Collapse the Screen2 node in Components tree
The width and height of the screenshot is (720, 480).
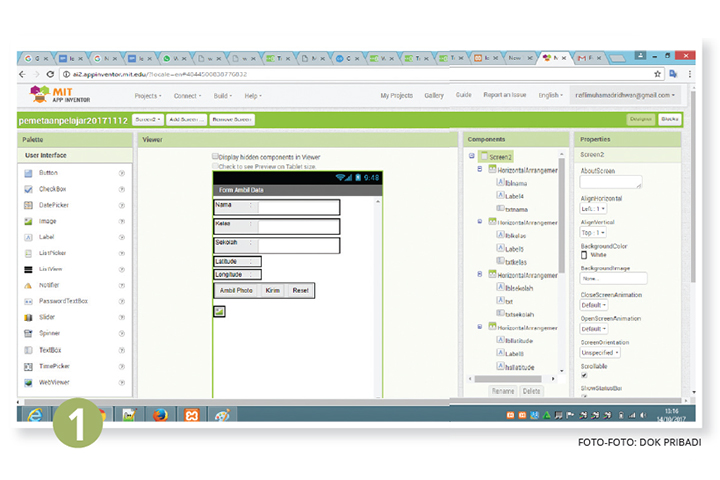(x=471, y=157)
